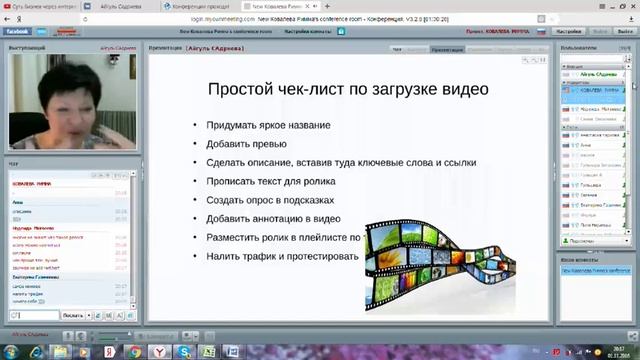Collapse the first users list group header
Image resolution: width=640 pixels, height=360 pixels.
click(593, 66)
